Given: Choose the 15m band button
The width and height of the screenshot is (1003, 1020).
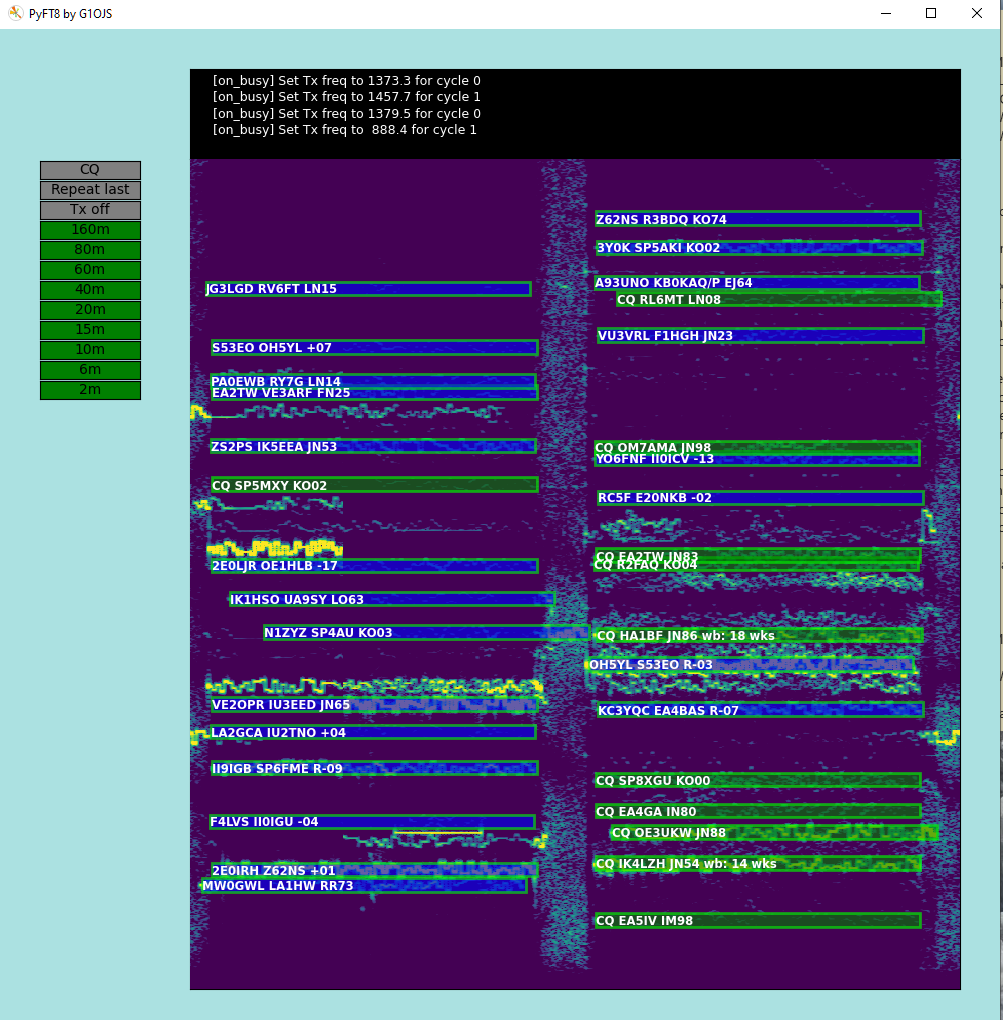Looking at the screenshot, I should [90, 330].
